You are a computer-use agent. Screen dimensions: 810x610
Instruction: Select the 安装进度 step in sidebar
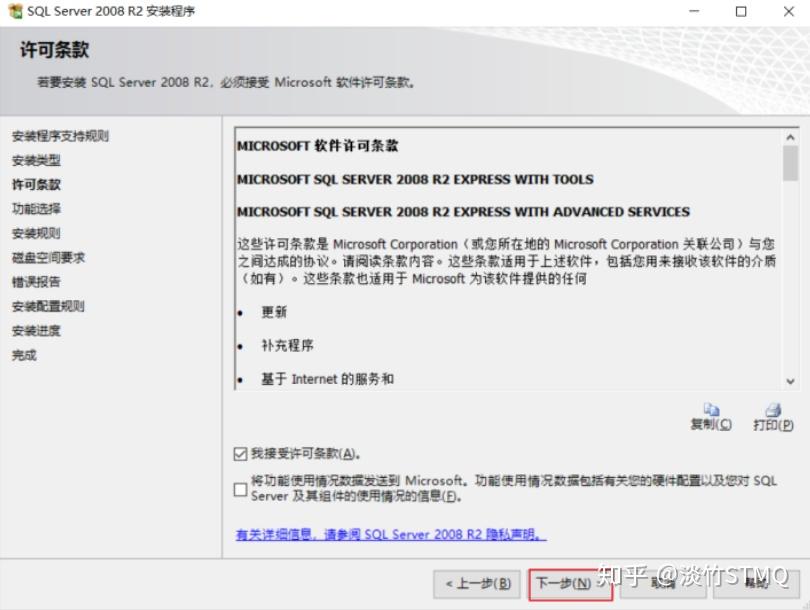tap(36, 331)
